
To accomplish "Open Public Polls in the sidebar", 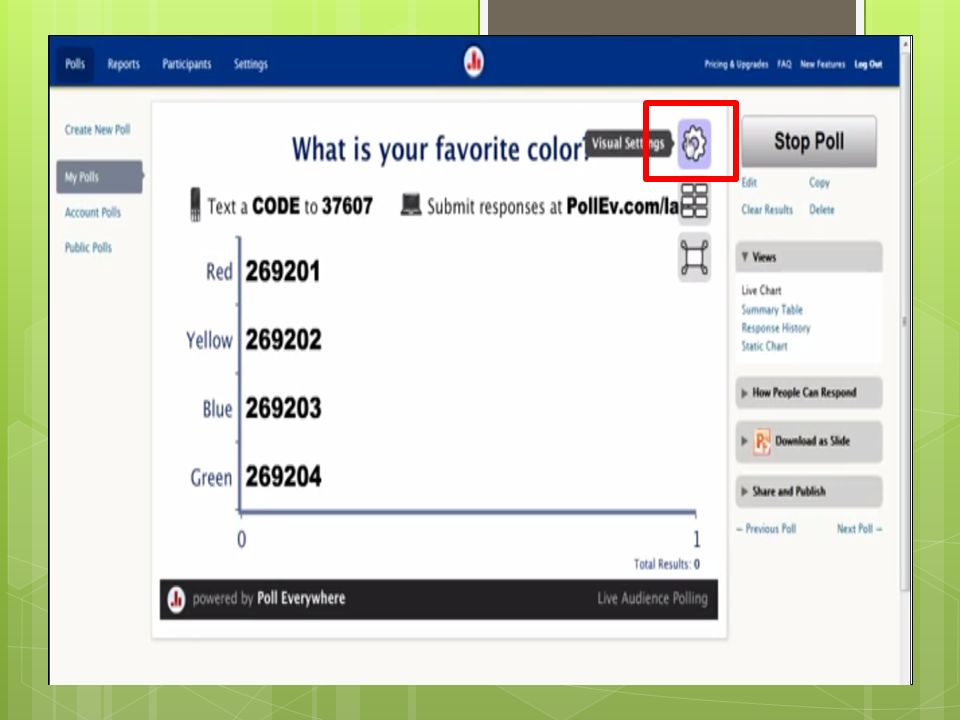I will click(x=88, y=247).
